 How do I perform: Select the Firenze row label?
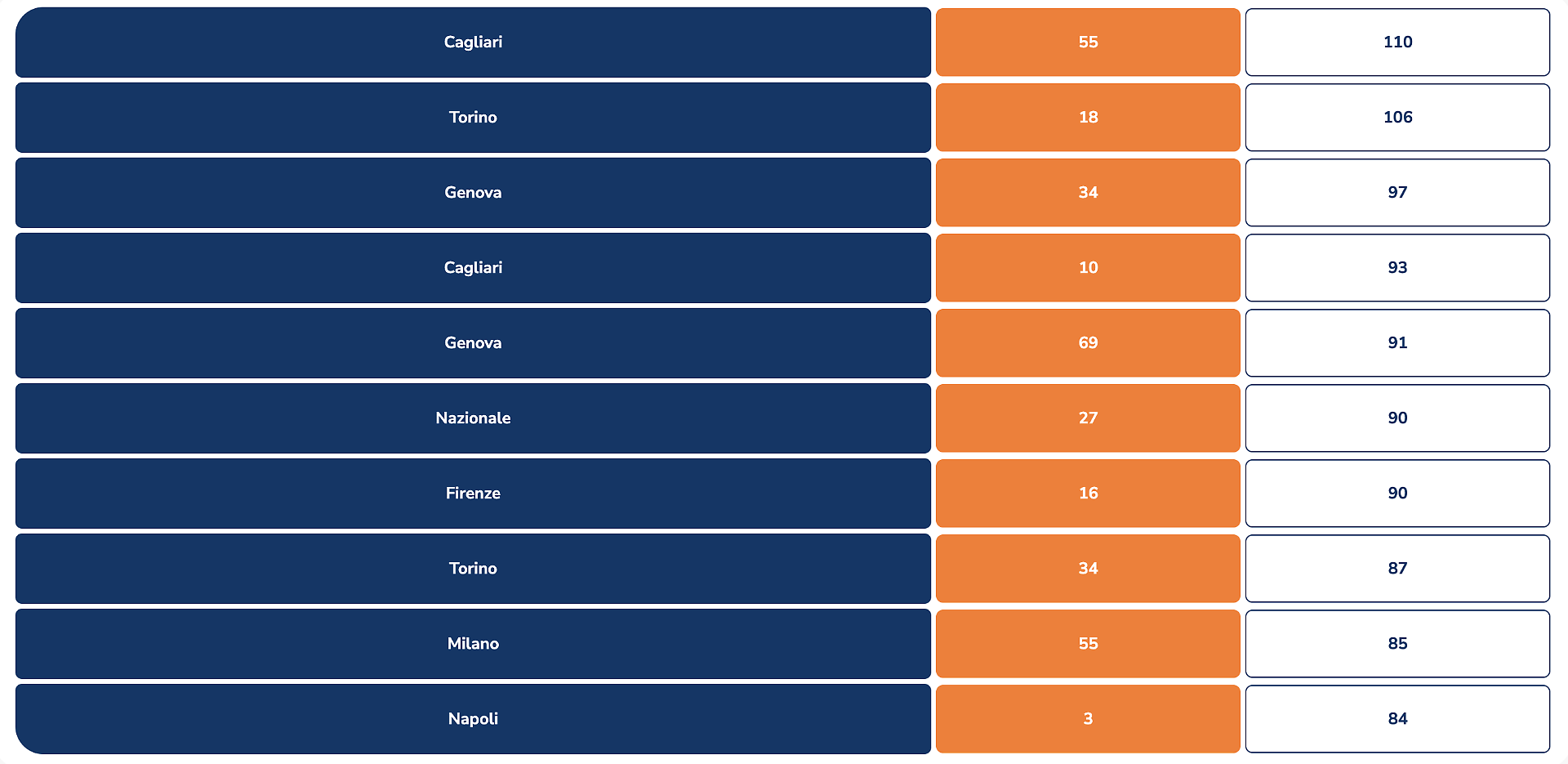[473, 494]
